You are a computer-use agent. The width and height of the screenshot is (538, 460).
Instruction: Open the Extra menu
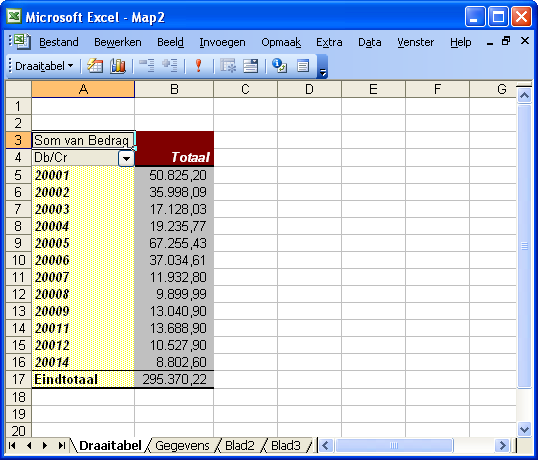(x=329, y=42)
